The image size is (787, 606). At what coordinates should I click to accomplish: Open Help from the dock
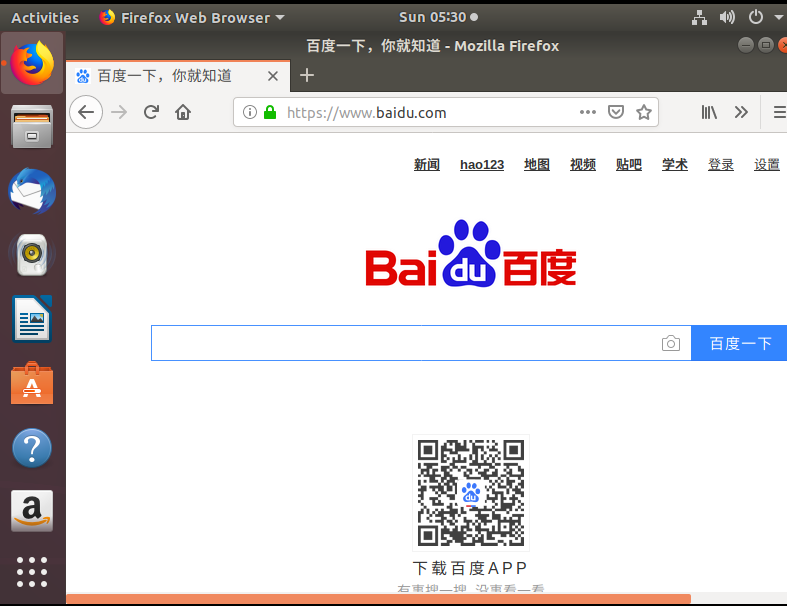pyautogui.click(x=32, y=448)
